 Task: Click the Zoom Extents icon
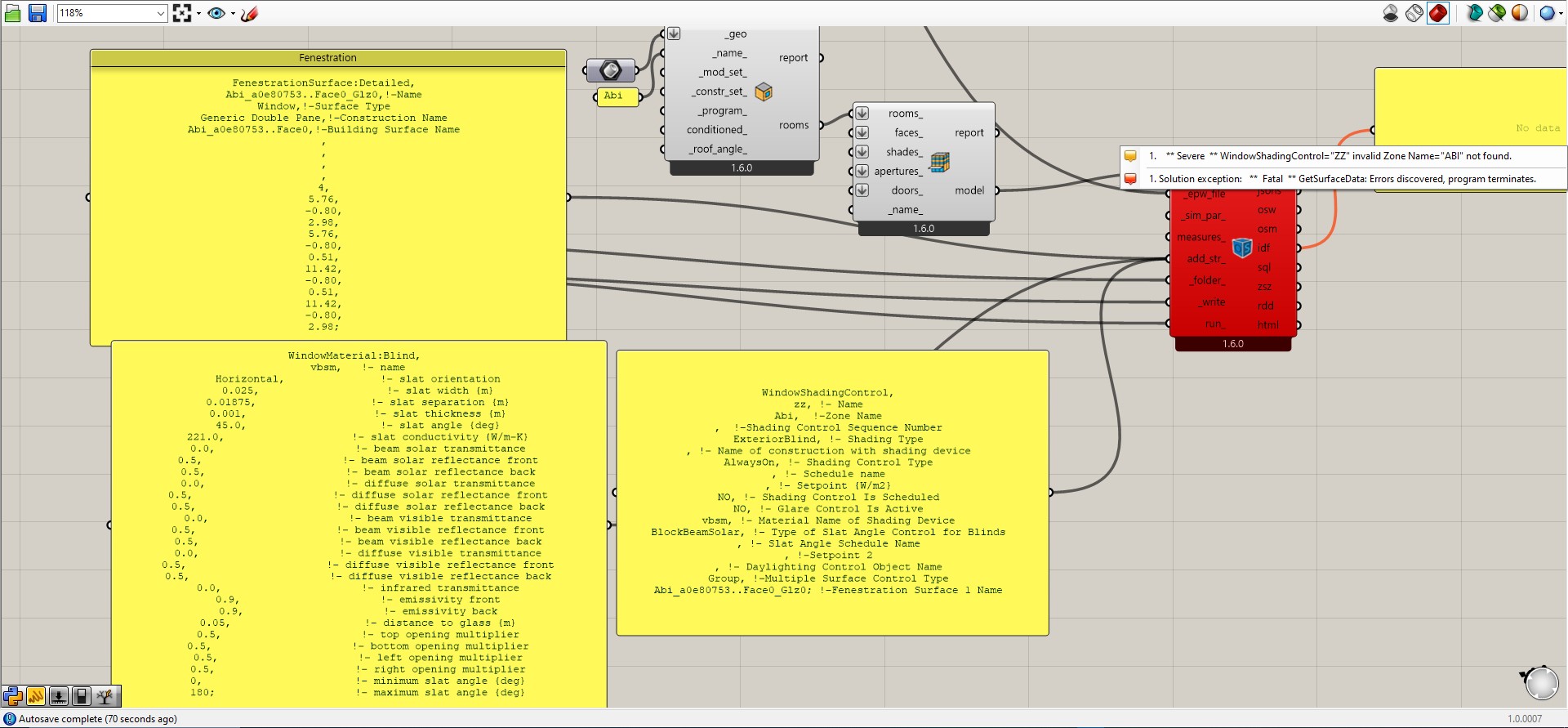[182, 13]
